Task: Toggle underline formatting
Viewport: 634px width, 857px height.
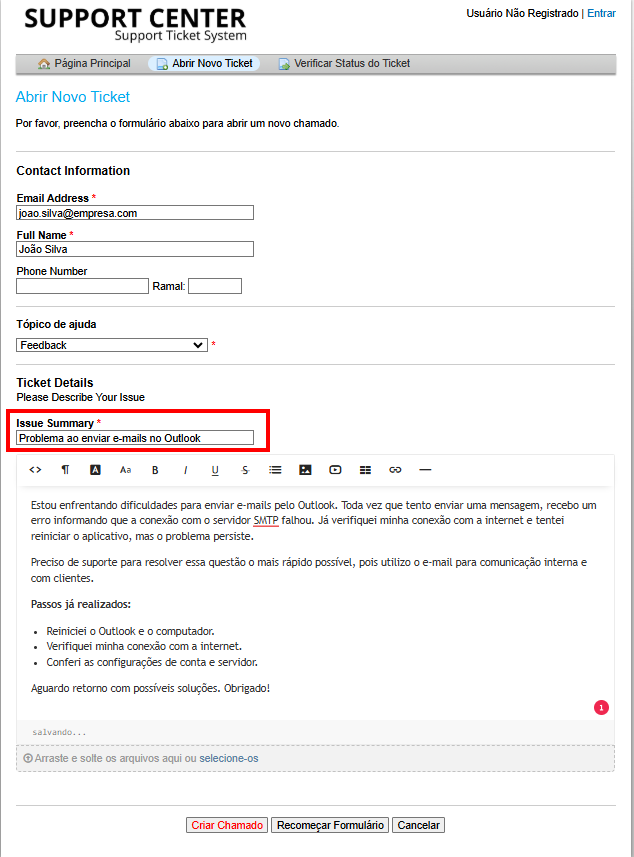Action: [x=215, y=469]
